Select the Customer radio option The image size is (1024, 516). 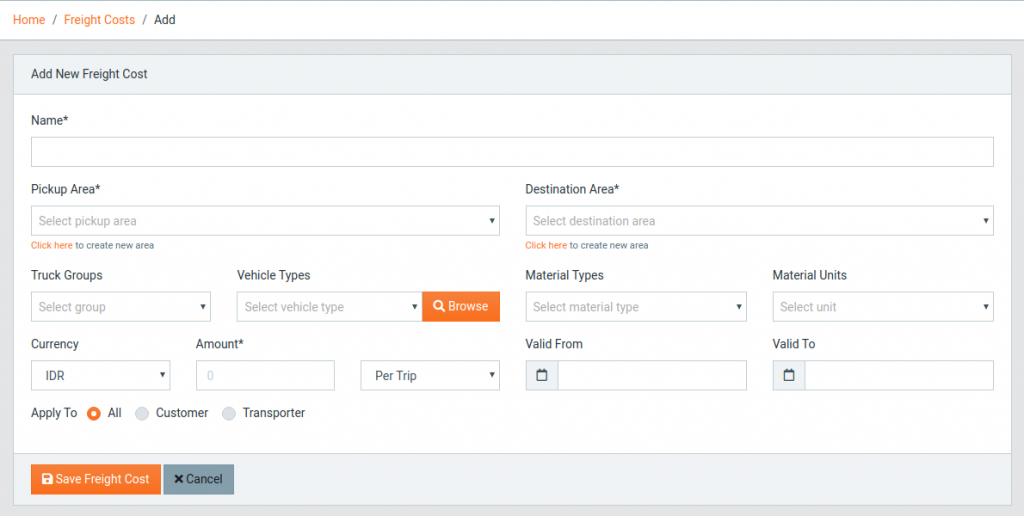coord(142,413)
